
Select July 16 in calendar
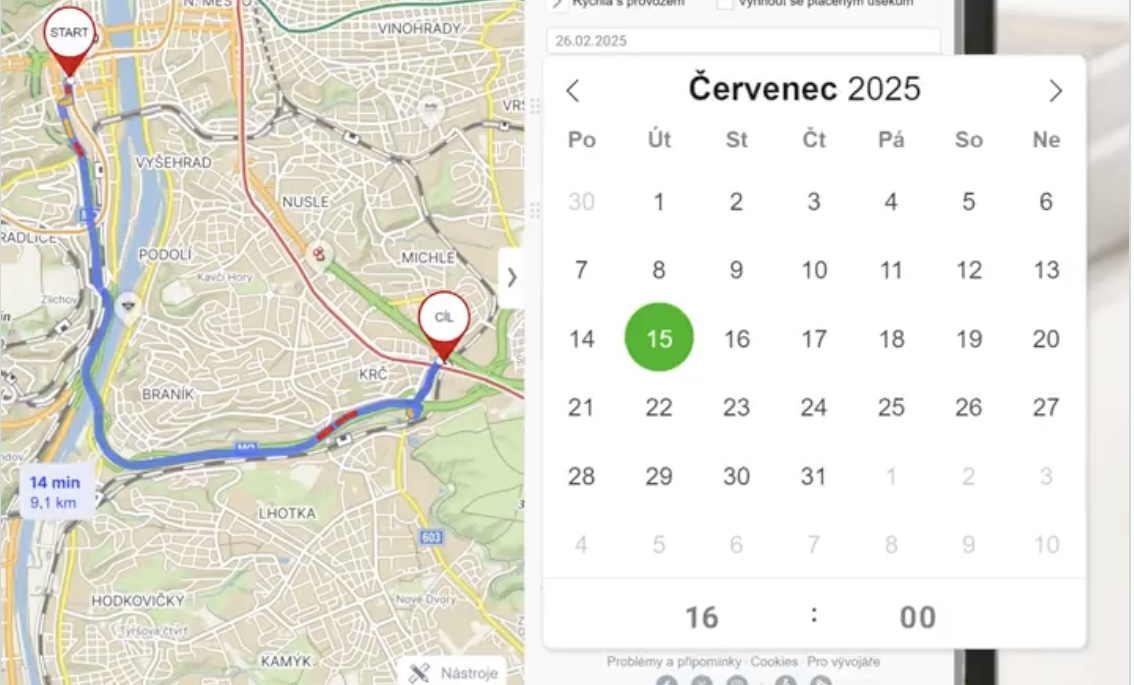736,339
